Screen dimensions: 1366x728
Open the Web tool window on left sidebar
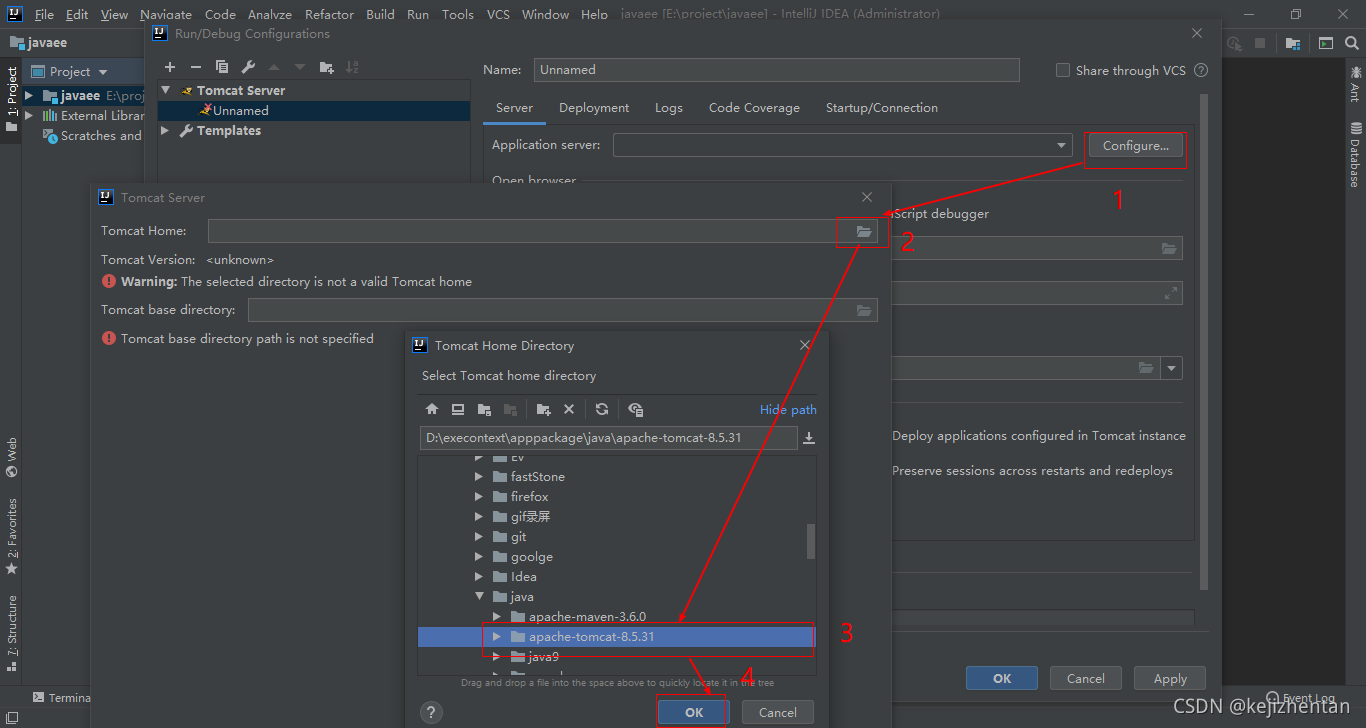tap(11, 457)
